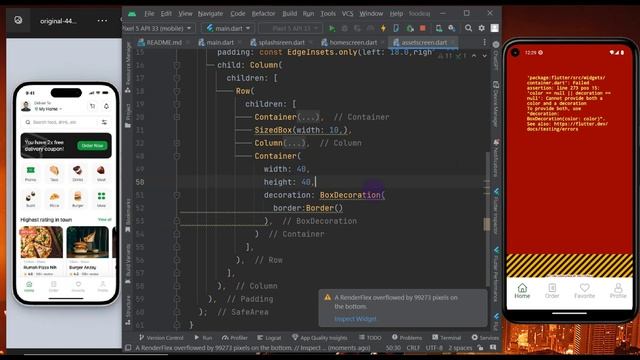640x360 pixels.
Task: Open Profiler tool window
Action: coord(235,338)
